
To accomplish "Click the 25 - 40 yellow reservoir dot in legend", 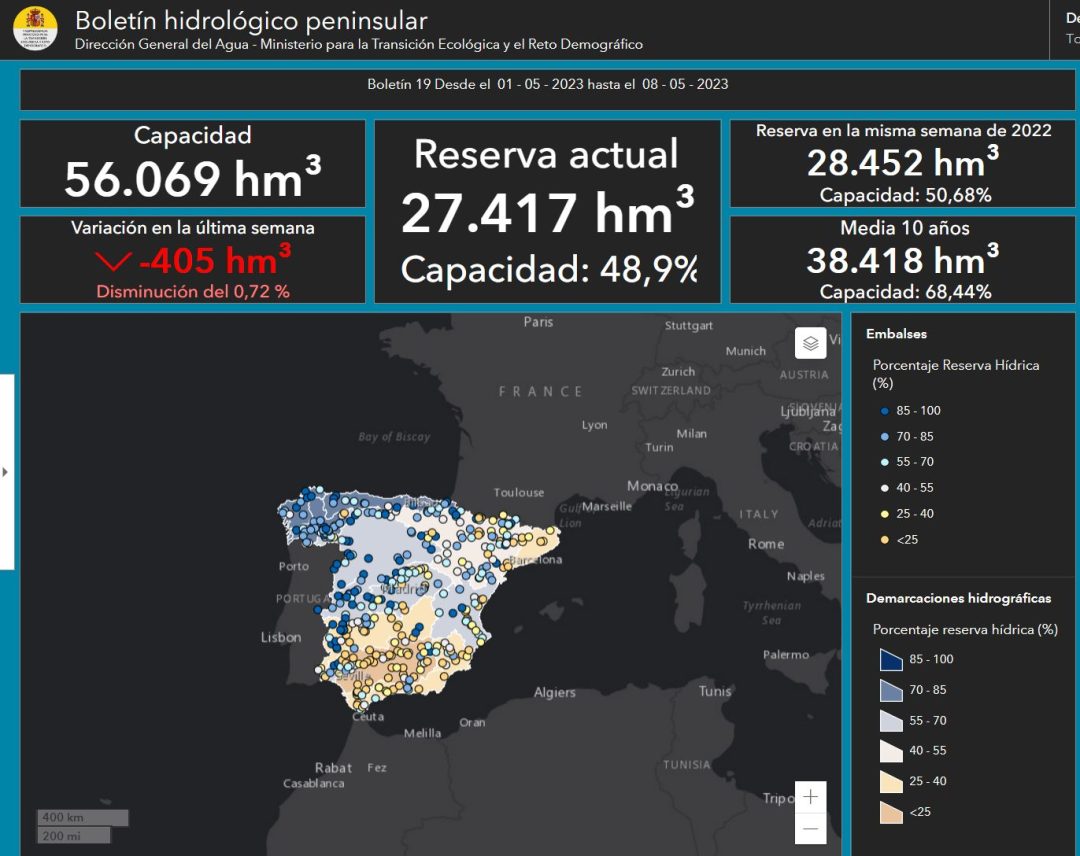I will point(886,514).
